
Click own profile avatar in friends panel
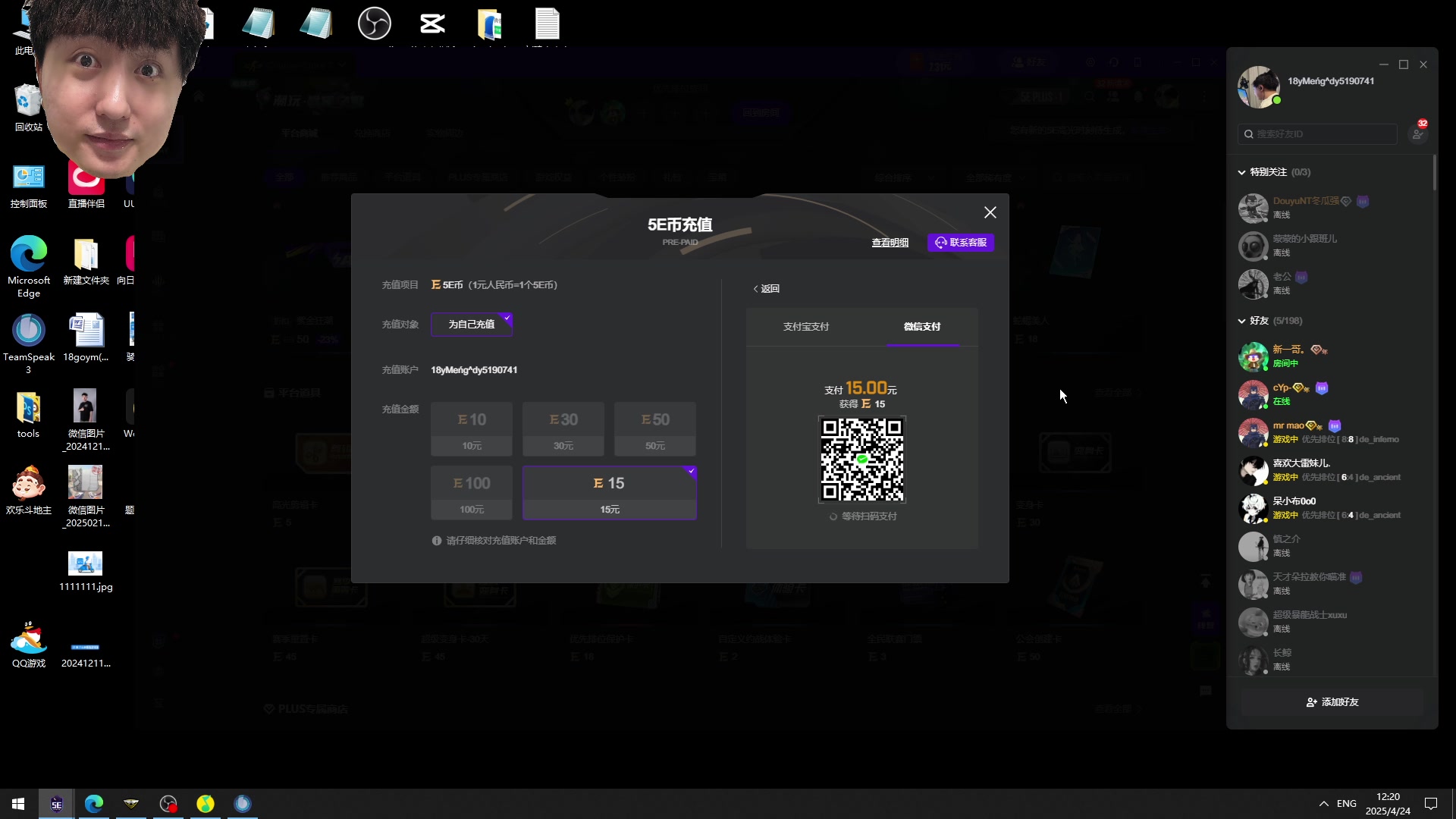pos(1259,86)
